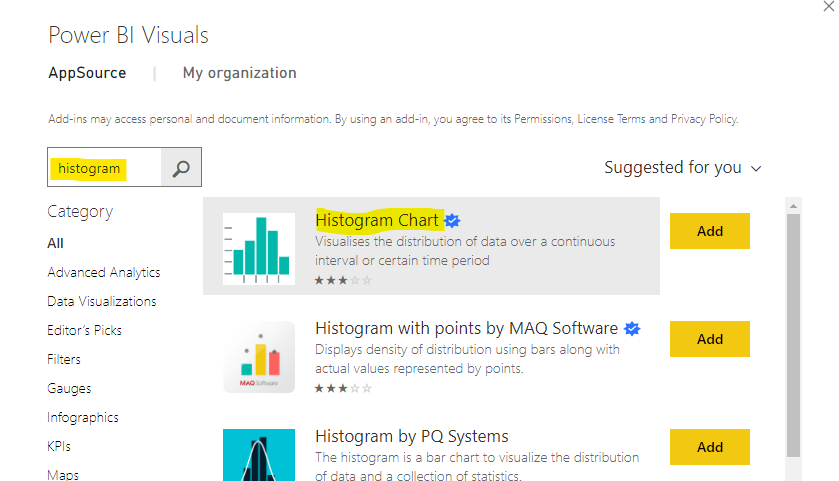Click the results list vertical scrollbar
Screen dimensions: 839x481
tap(794, 330)
